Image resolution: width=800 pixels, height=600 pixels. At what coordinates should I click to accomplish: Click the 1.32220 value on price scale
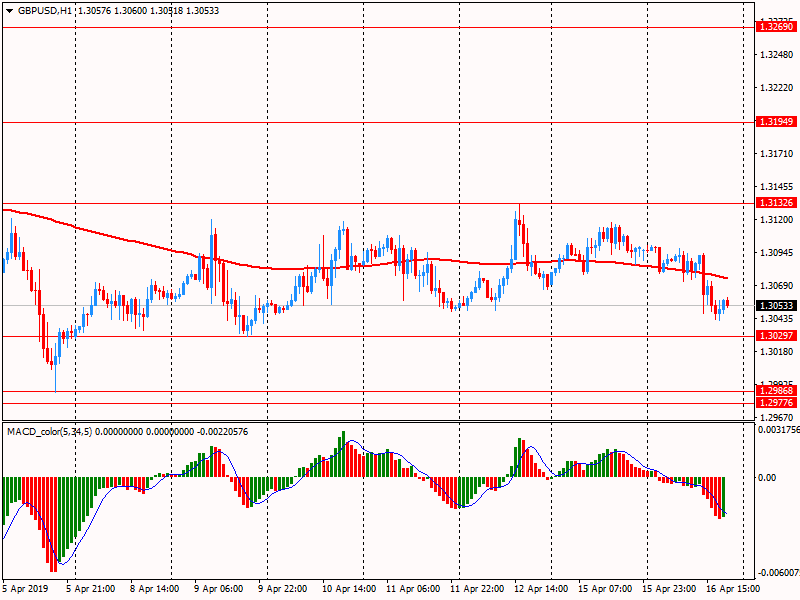click(x=776, y=87)
